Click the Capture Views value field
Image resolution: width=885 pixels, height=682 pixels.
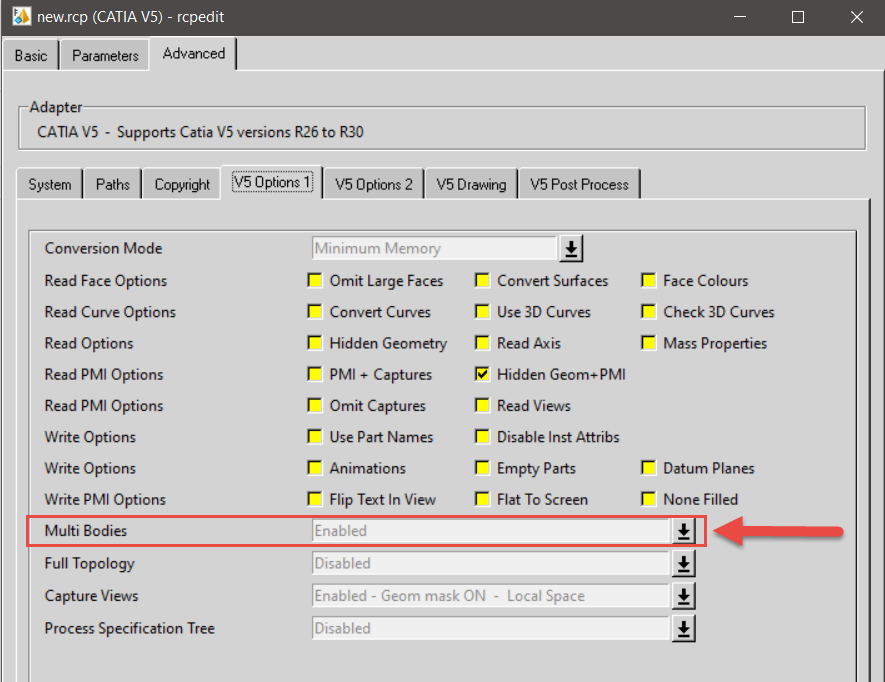(x=490, y=596)
